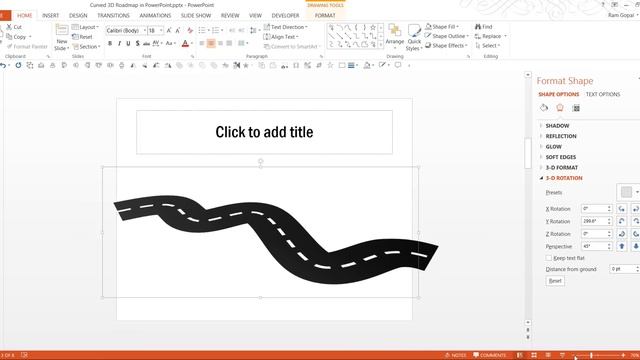The height and width of the screenshot is (360, 640).
Task: Switch to the INSERT ribbon tab
Action: tap(51, 16)
